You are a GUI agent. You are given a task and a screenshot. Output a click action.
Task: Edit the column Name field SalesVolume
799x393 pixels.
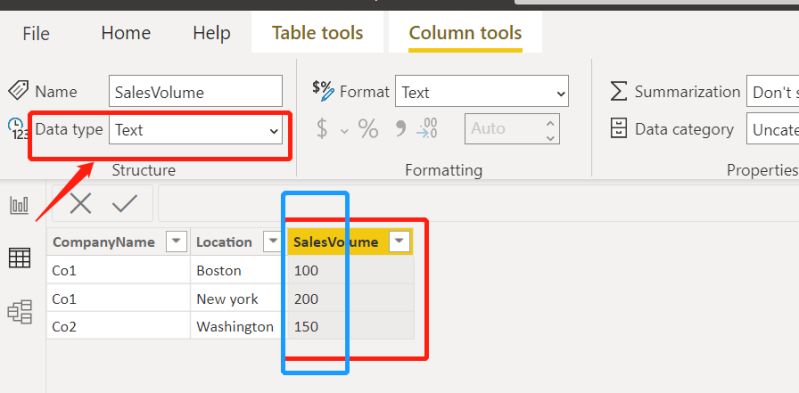(196, 92)
